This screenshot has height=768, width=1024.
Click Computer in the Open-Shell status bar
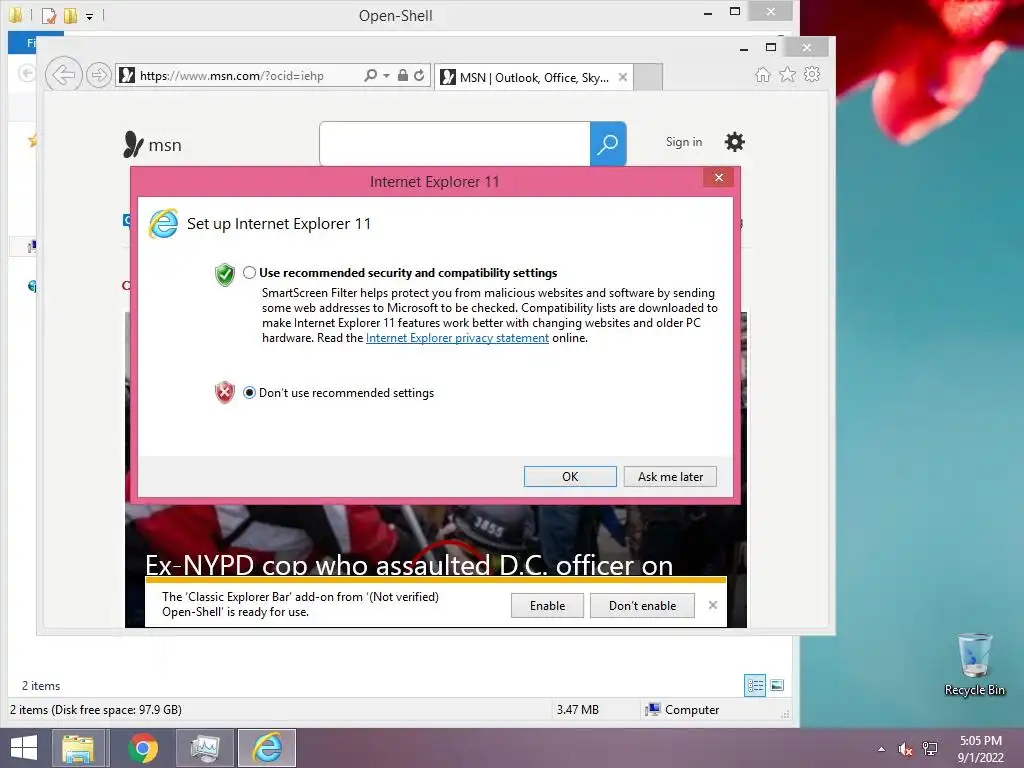click(682, 710)
